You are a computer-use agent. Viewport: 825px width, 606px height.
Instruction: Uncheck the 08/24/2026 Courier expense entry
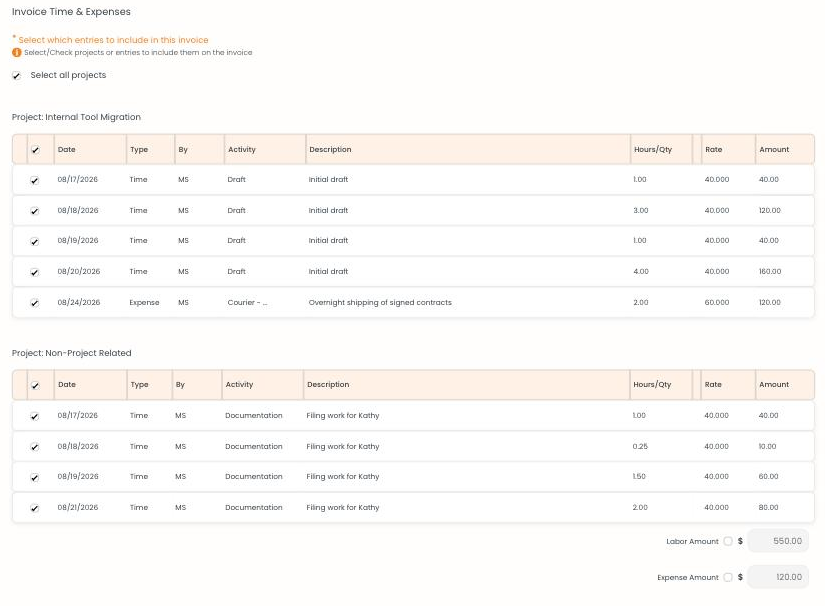click(x=35, y=303)
